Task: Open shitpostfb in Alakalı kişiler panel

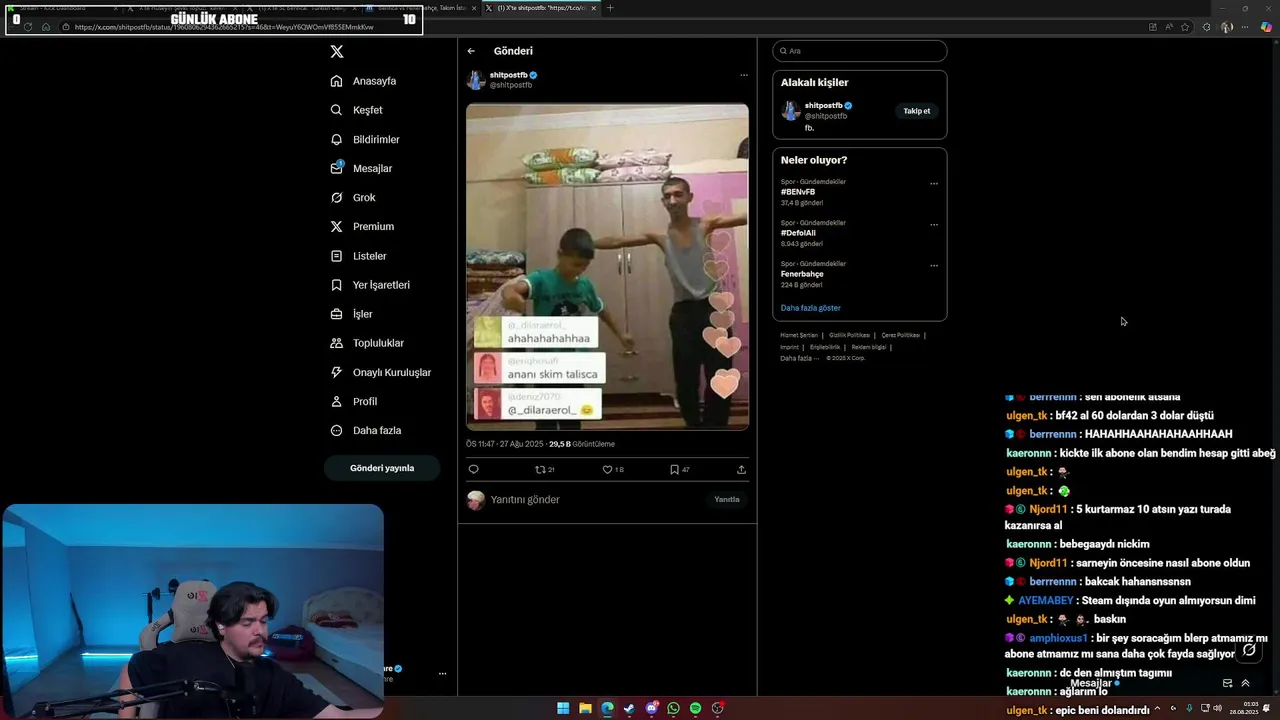Action: coord(826,106)
